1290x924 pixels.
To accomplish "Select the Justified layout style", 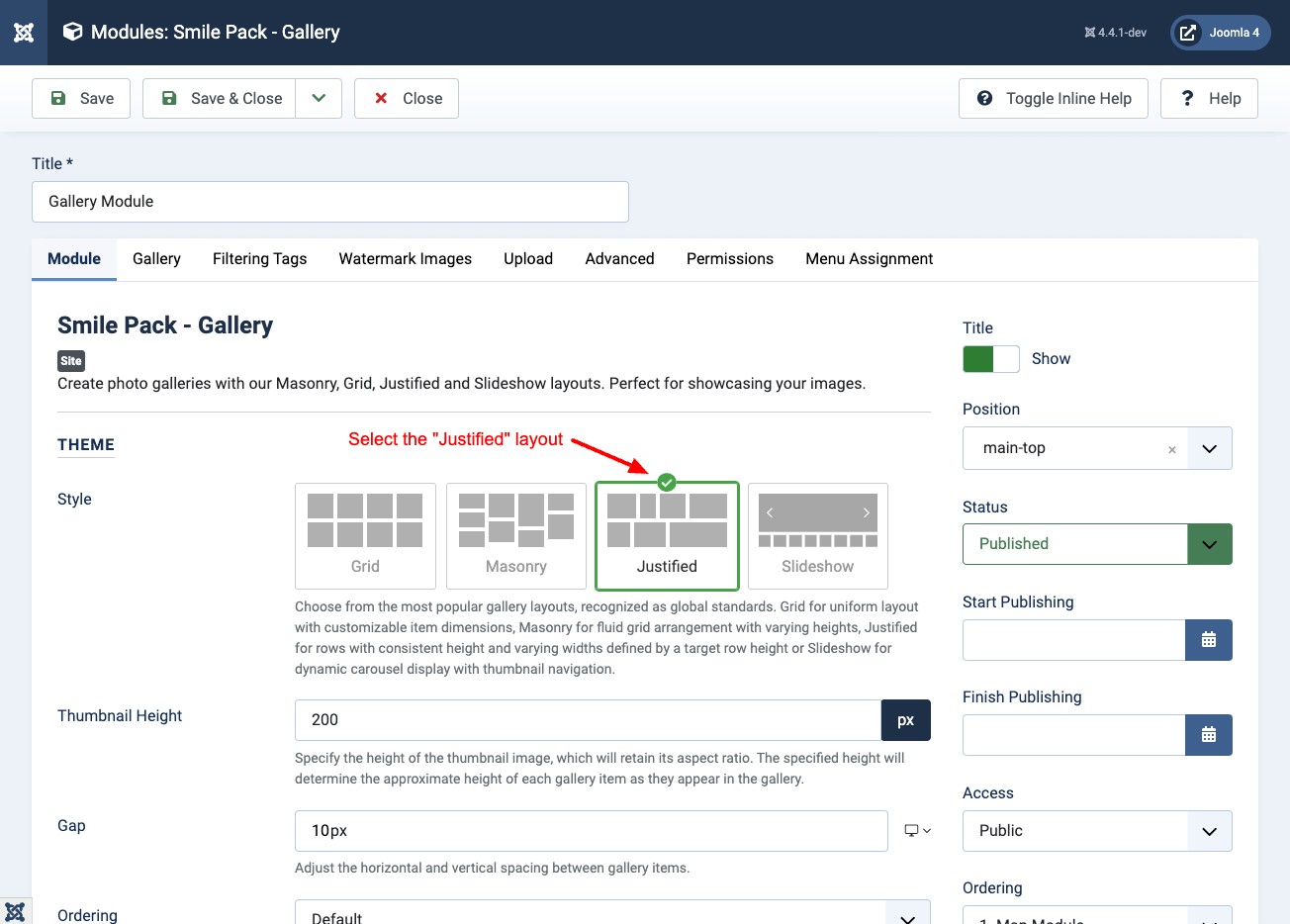I will pos(667,536).
